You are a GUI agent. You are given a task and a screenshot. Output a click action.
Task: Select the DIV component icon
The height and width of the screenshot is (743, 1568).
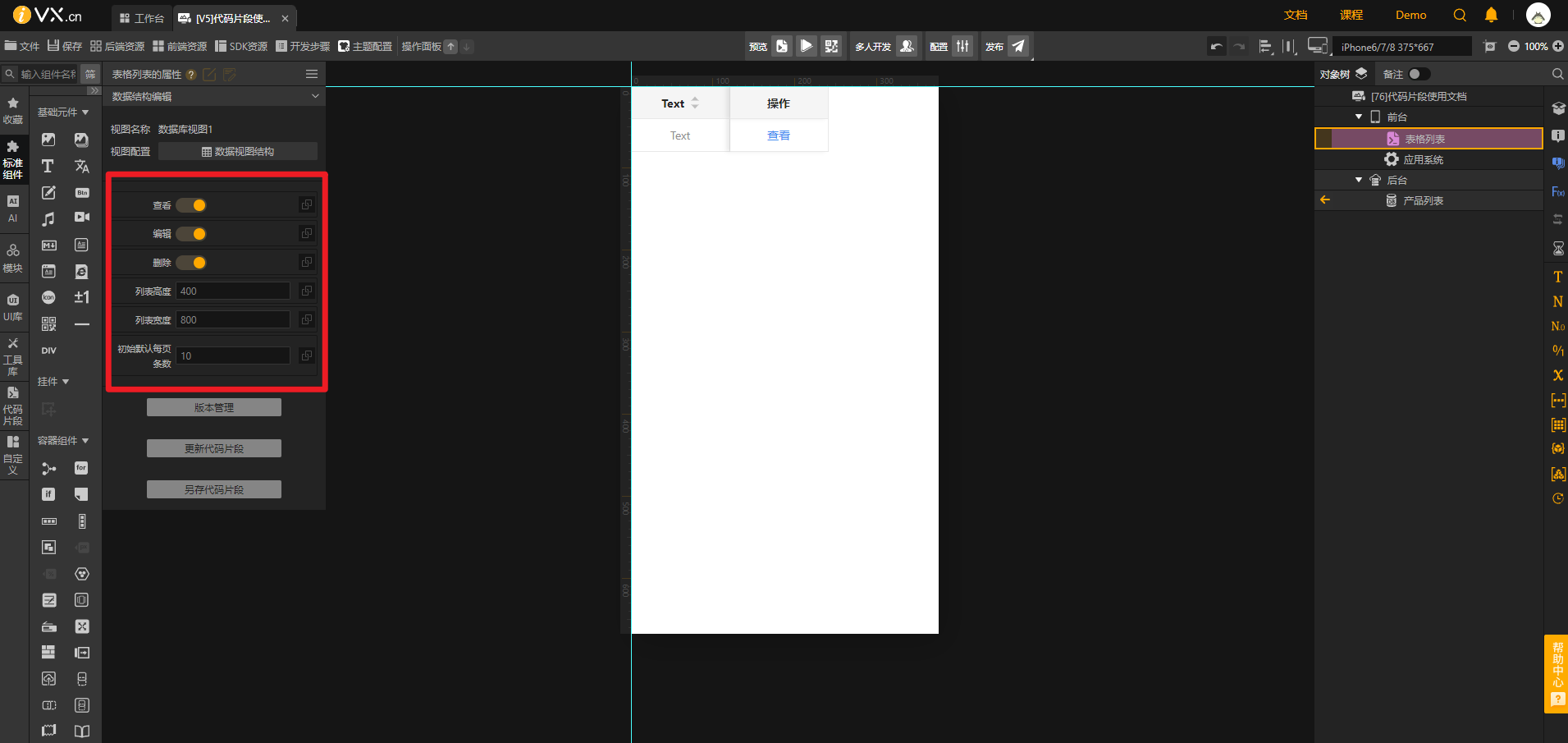click(x=48, y=351)
